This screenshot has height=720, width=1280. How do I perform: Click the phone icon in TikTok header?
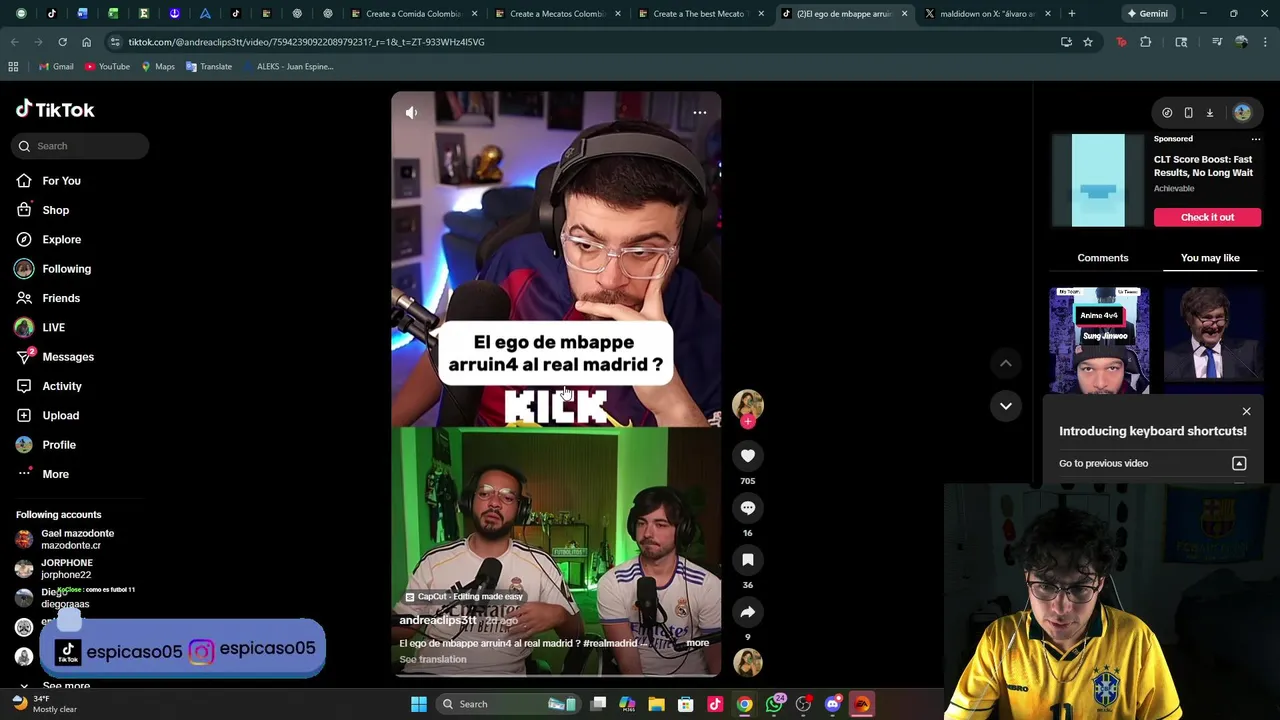1188,113
